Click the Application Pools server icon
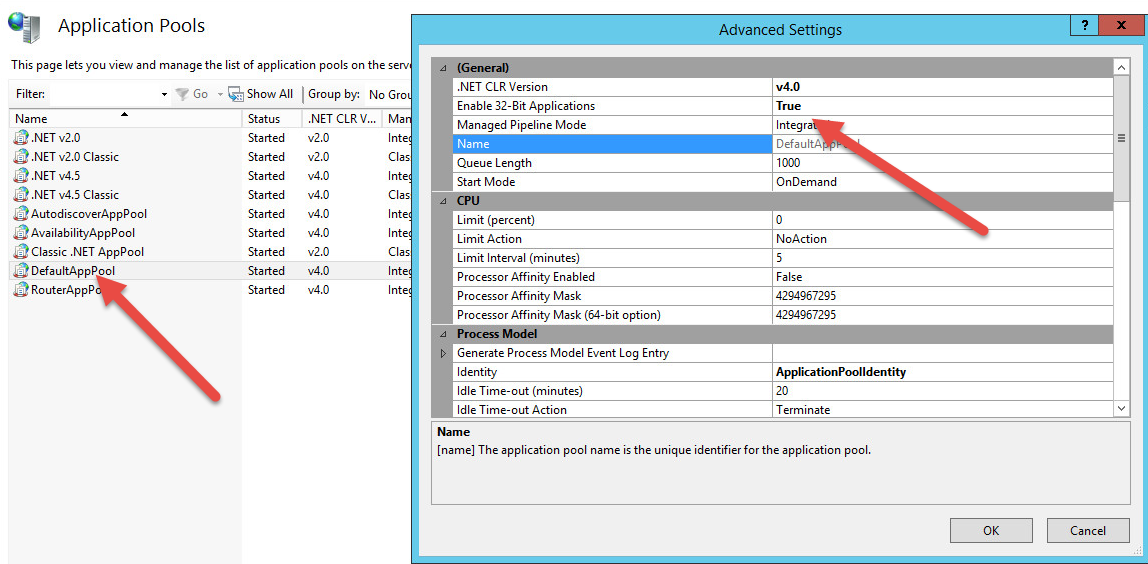Viewport: 1148px width, 564px height. click(x=25, y=26)
